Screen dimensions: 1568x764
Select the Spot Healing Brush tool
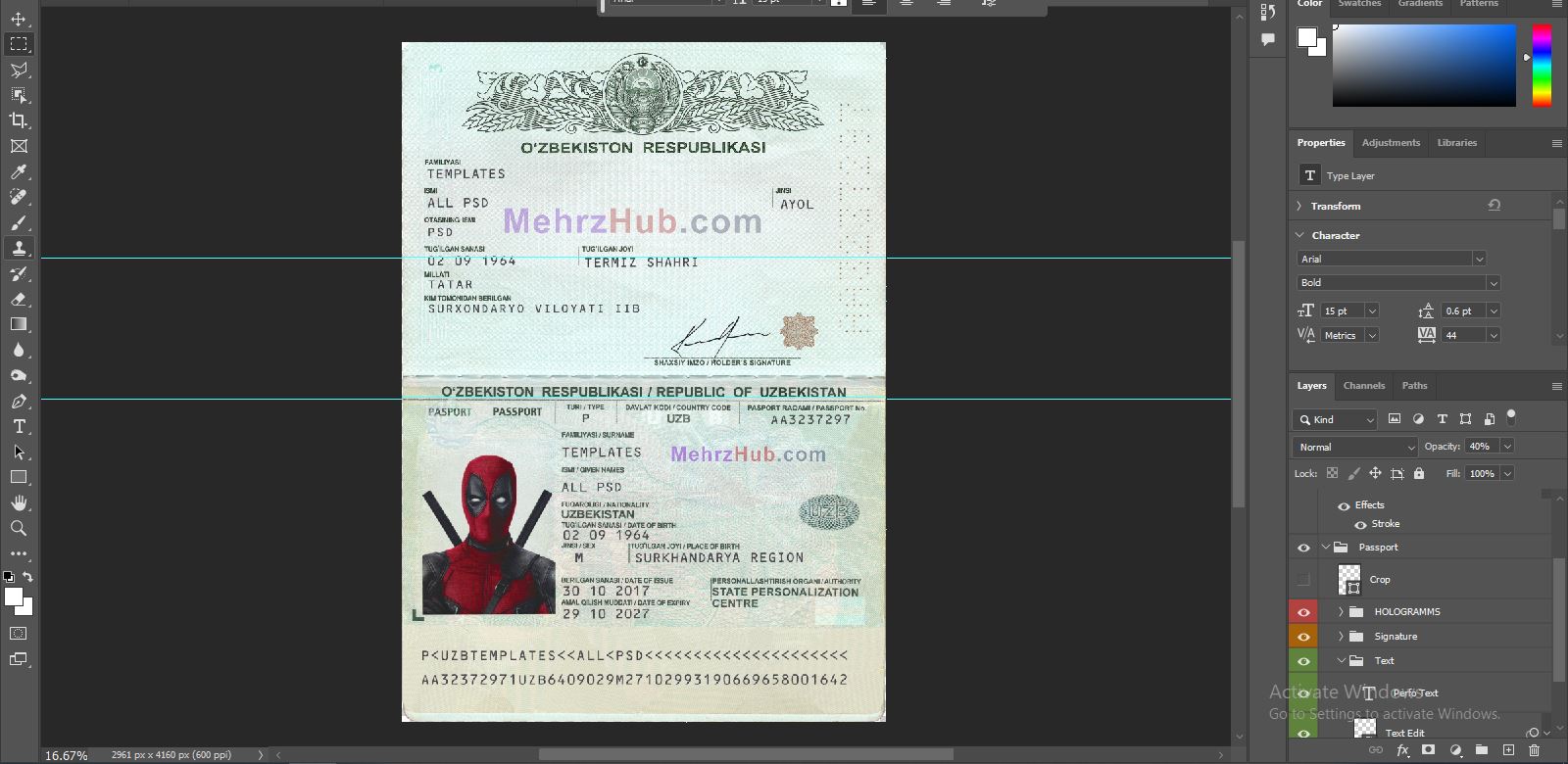[19, 197]
